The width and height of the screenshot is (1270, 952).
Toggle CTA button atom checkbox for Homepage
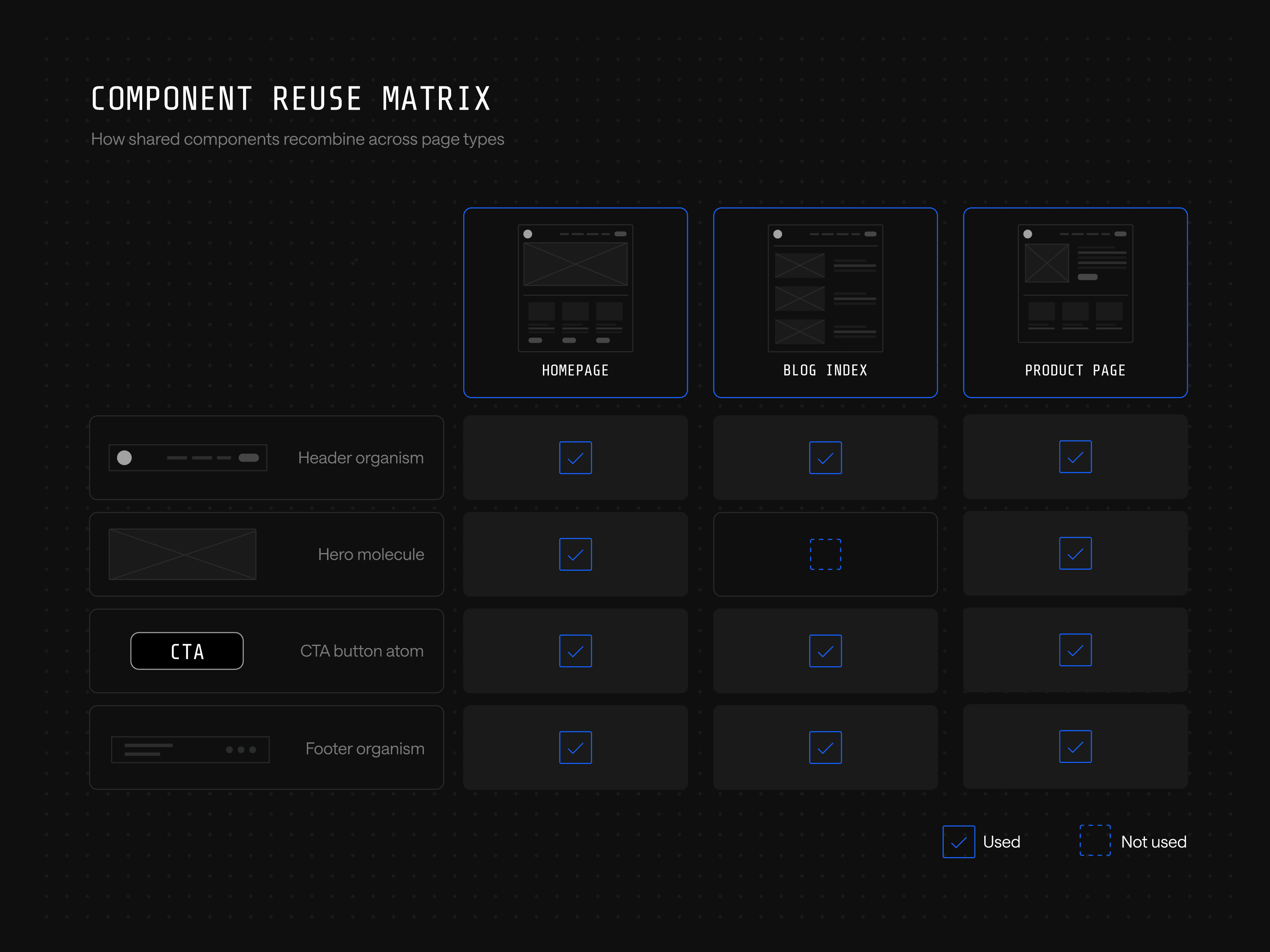click(575, 651)
